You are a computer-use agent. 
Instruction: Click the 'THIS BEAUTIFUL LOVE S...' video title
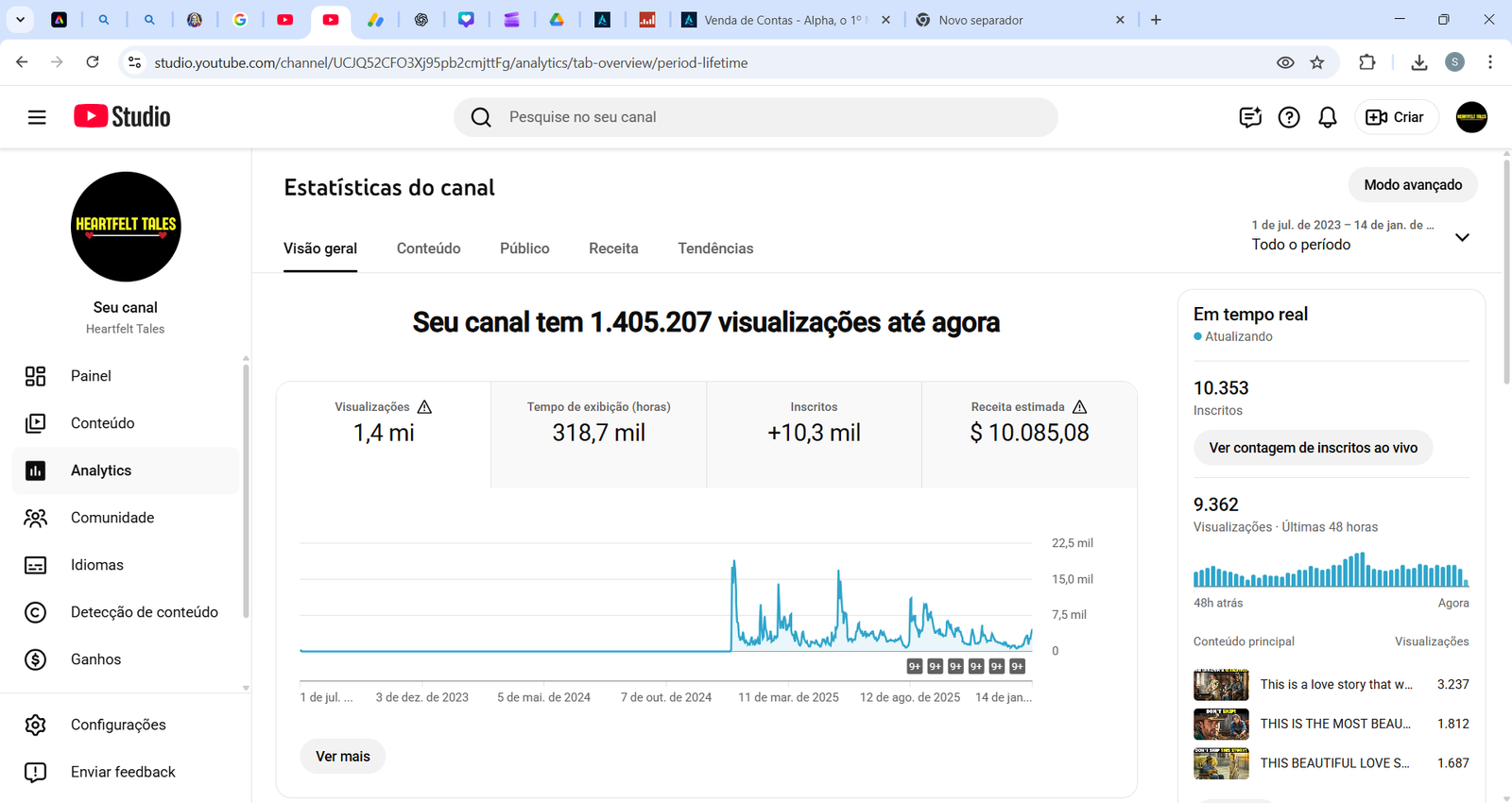[1335, 763]
